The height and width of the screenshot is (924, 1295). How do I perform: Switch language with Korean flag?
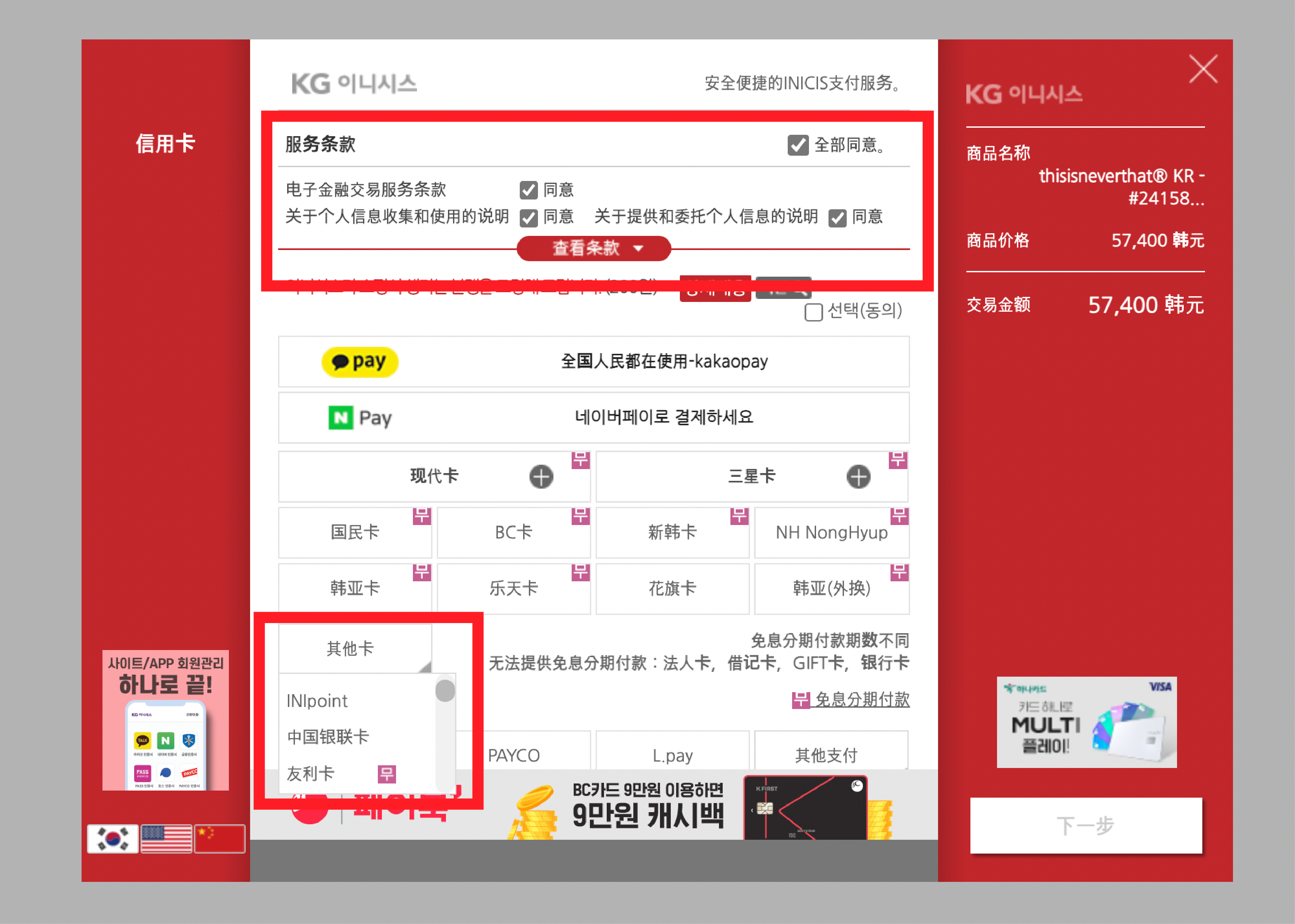point(113,839)
